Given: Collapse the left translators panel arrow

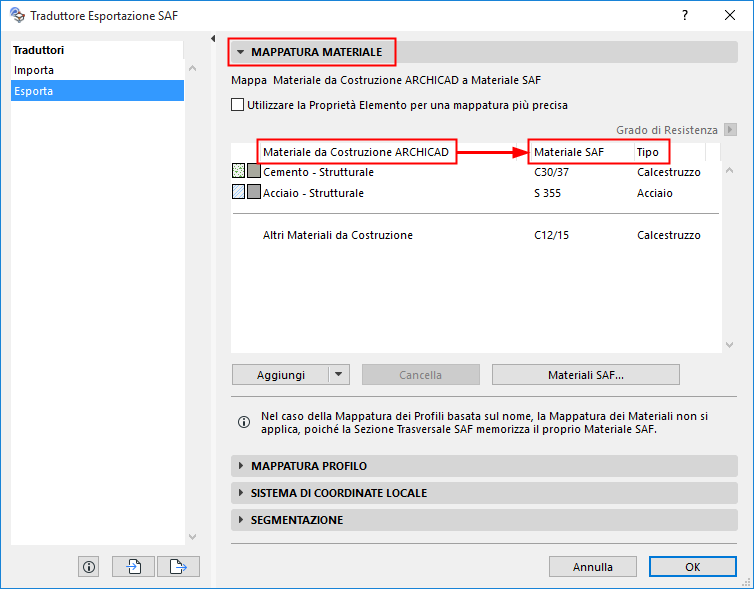Looking at the screenshot, I should tap(213, 38).
